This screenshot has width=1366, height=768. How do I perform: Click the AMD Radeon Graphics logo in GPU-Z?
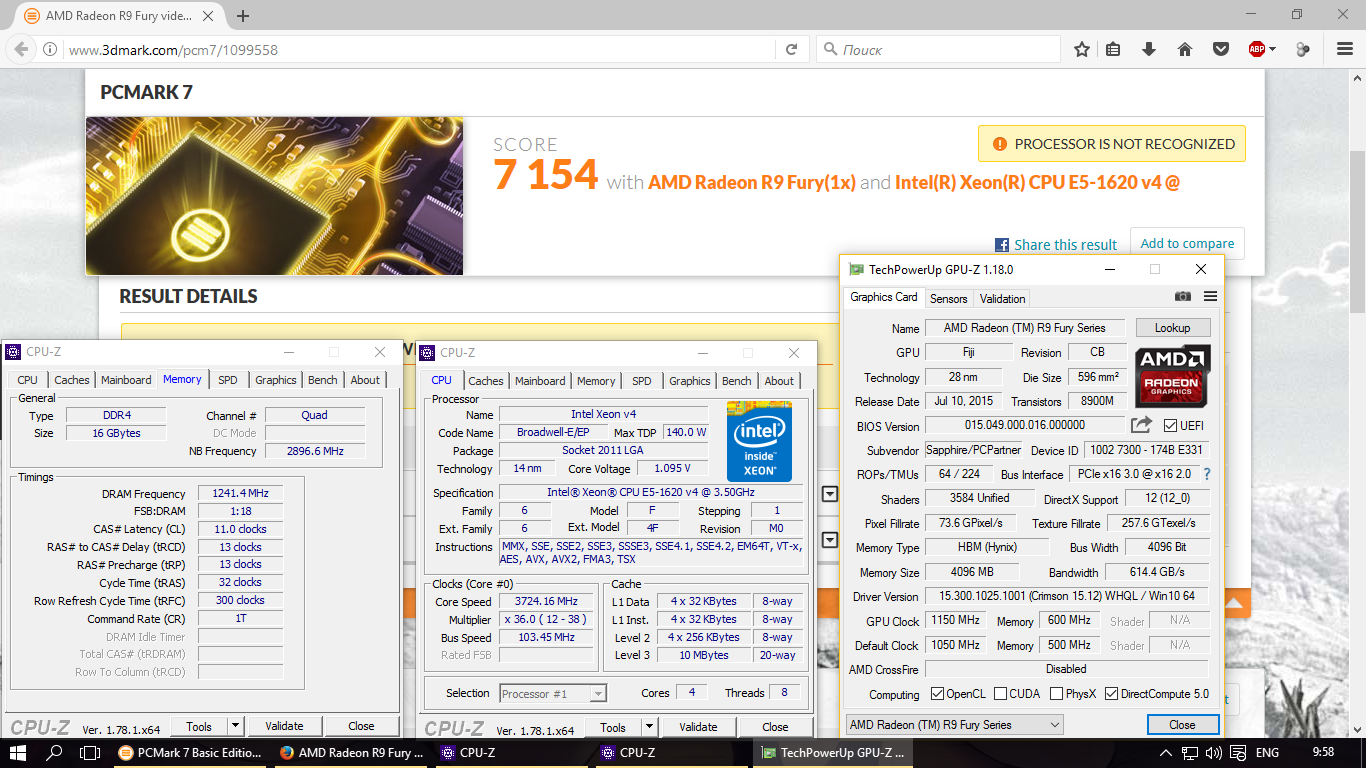tap(1172, 376)
